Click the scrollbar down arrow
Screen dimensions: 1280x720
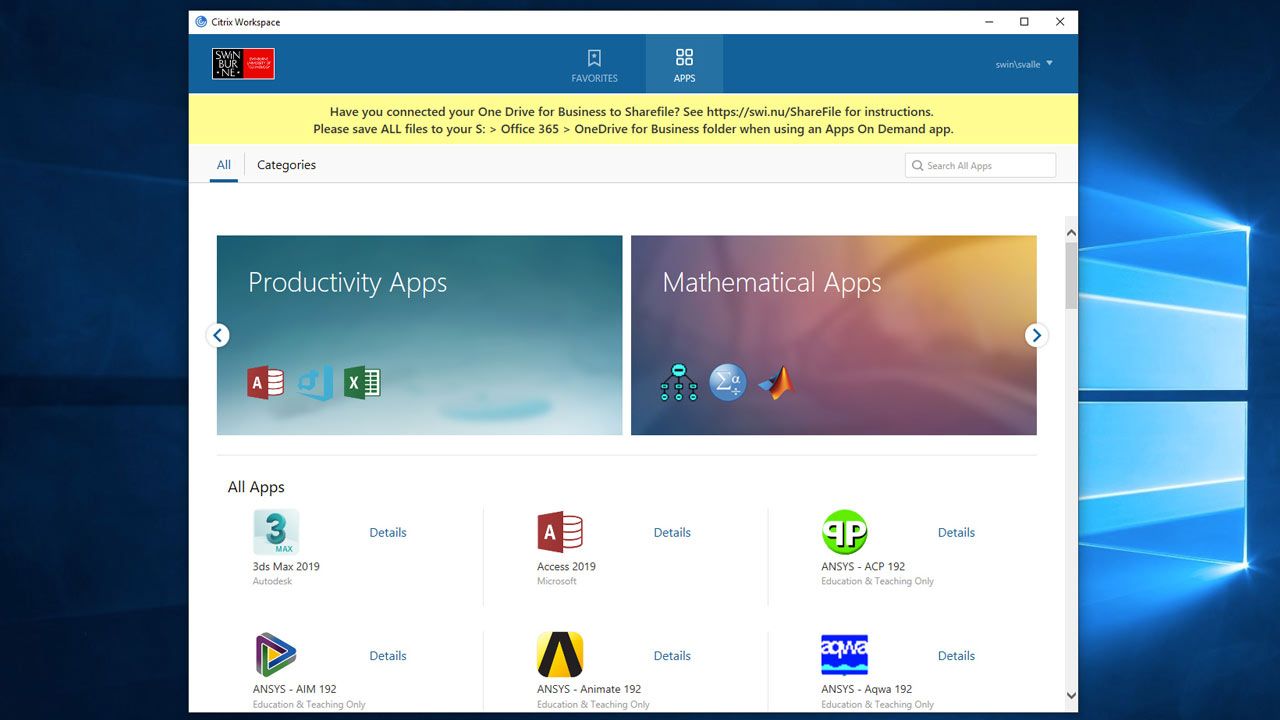point(1071,695)
